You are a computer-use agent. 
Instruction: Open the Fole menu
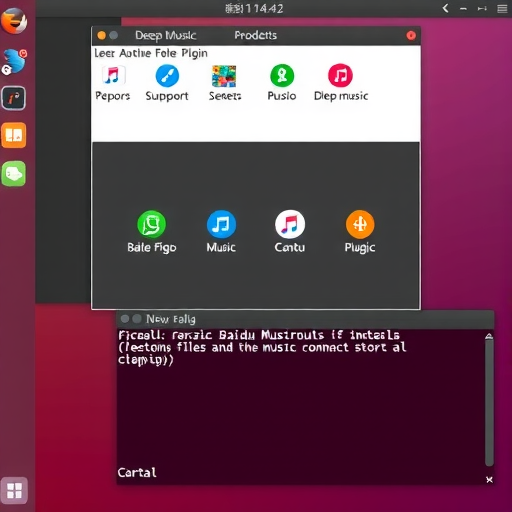pos(166,53)
